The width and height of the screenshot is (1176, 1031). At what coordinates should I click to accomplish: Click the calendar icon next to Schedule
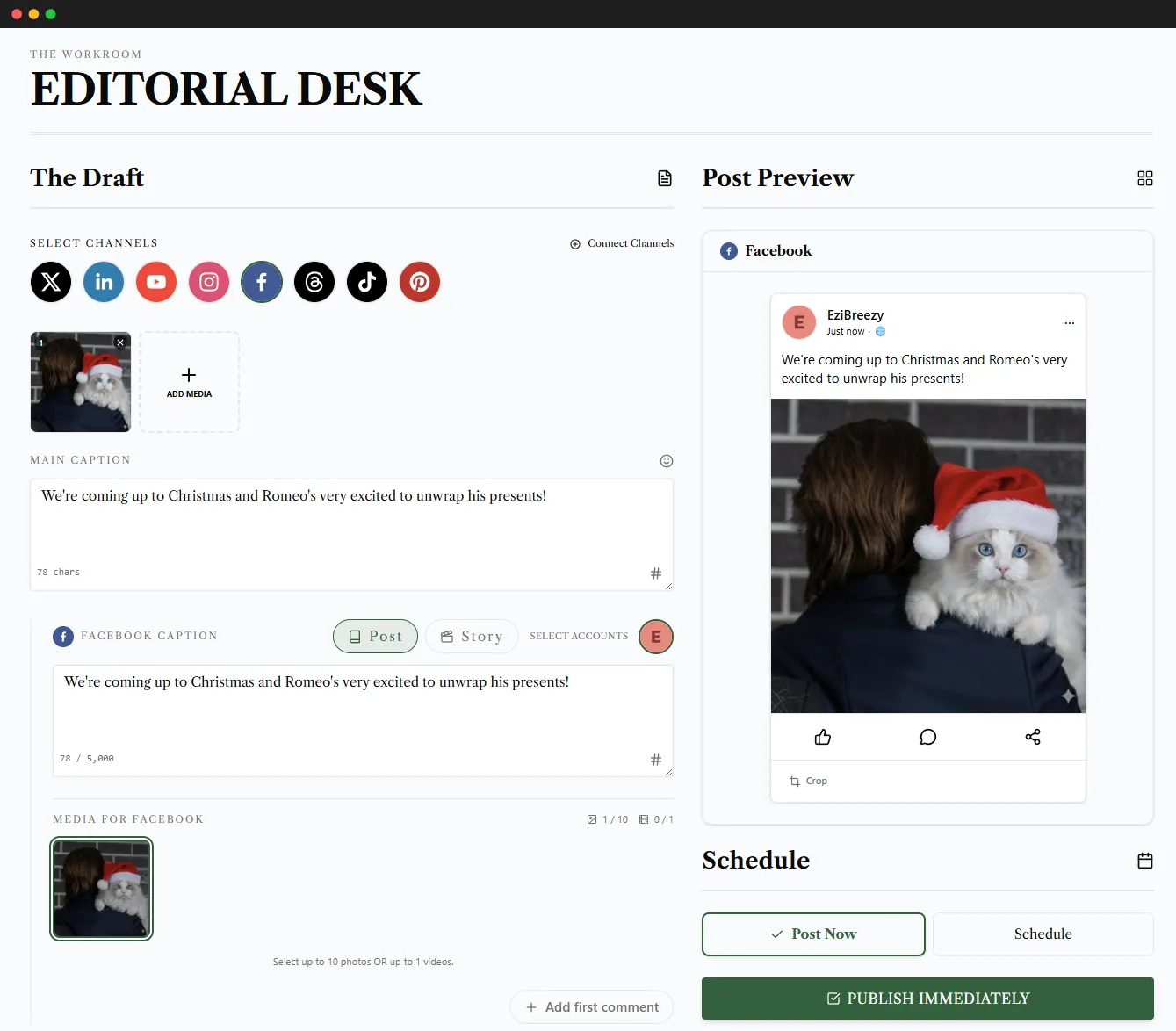tap(1145, 861)
